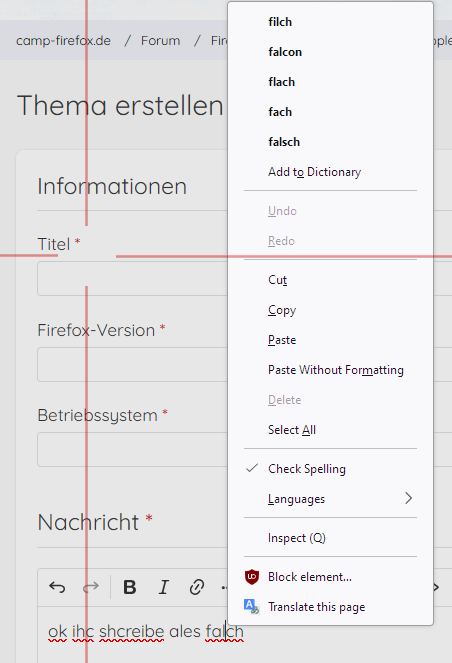Expand the Languages submenu arrow
This screenshot has height=663, width=452.
point(408,499)
